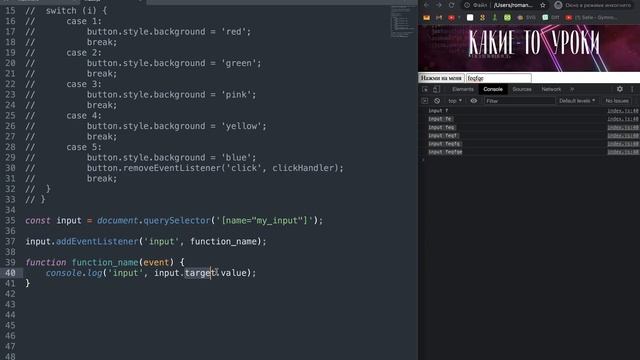Select the 'input fe' console message

(x=440, y=119)
